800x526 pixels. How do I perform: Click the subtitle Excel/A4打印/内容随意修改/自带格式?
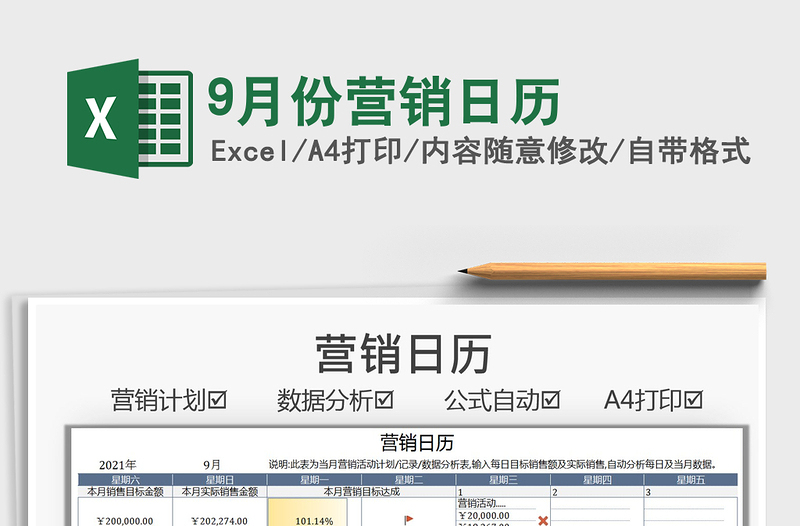click(480, 151)
